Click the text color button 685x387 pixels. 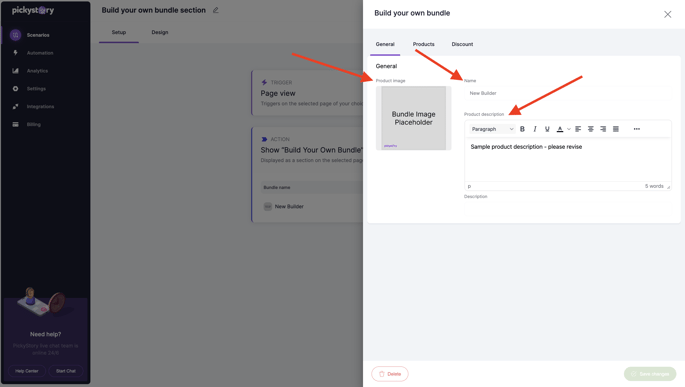click(x=560, y=129)
